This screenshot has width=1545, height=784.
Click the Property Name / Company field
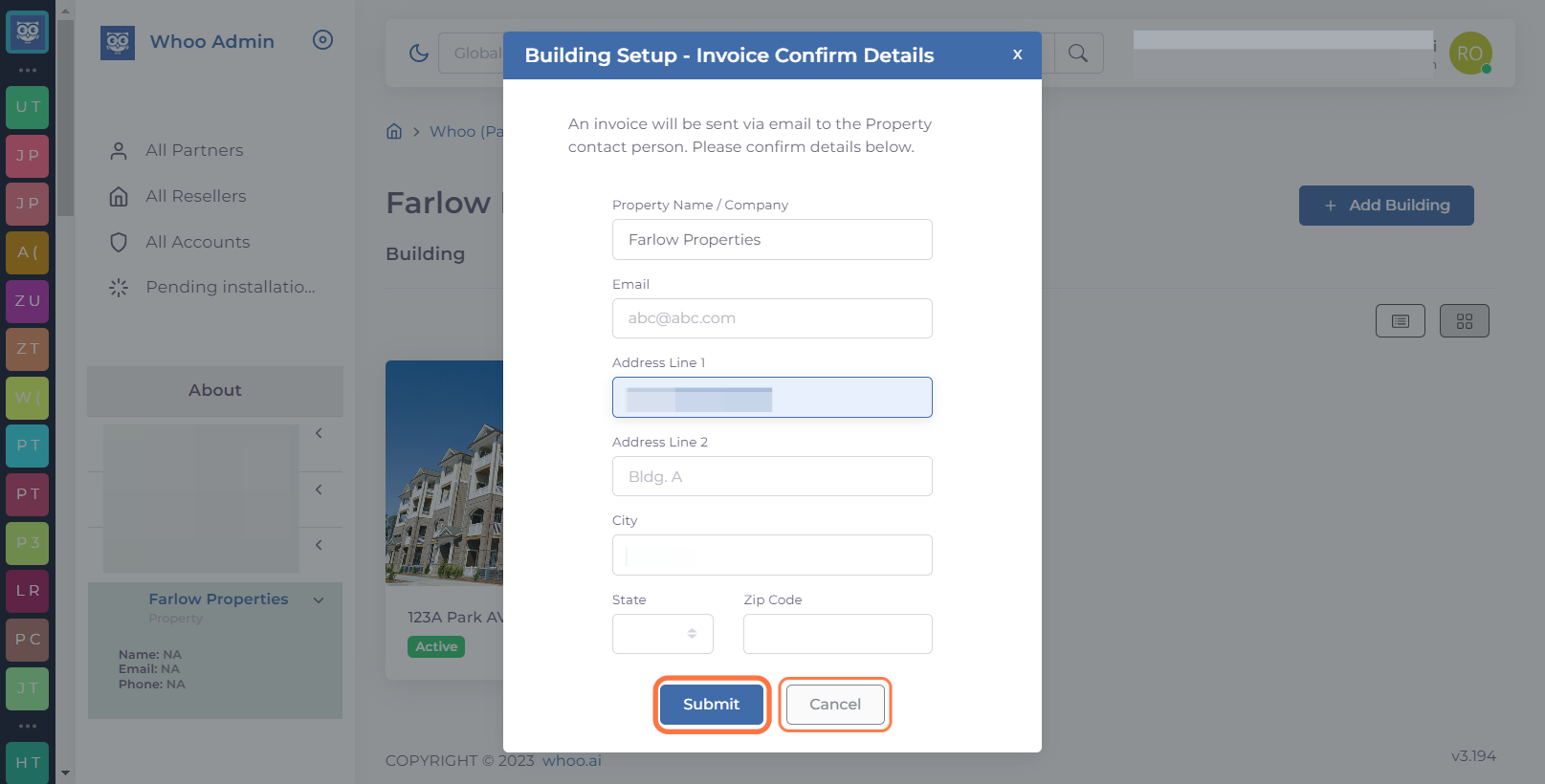772,240
